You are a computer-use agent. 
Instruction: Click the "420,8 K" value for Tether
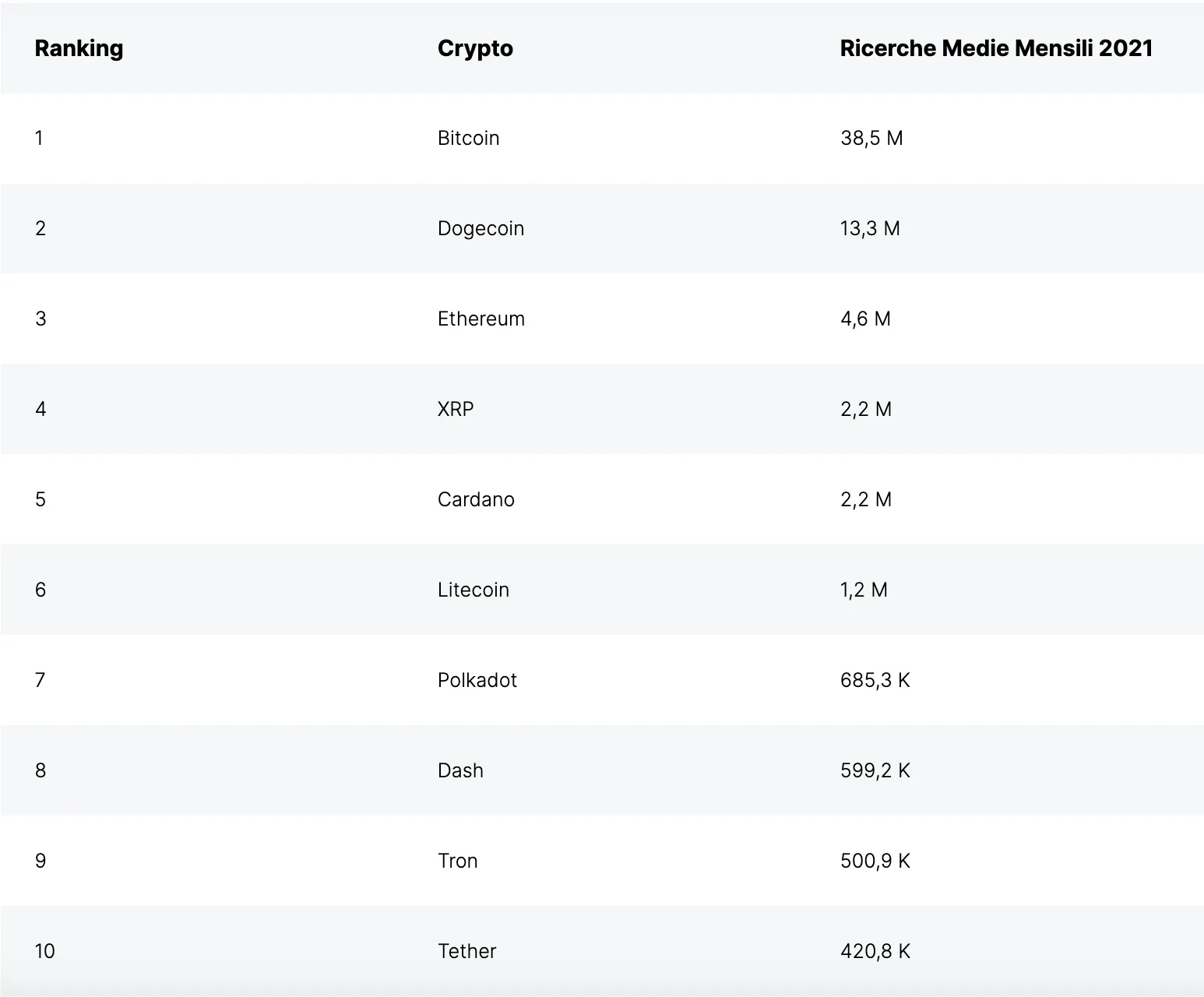pyautogui.click(x=875, y=951)
